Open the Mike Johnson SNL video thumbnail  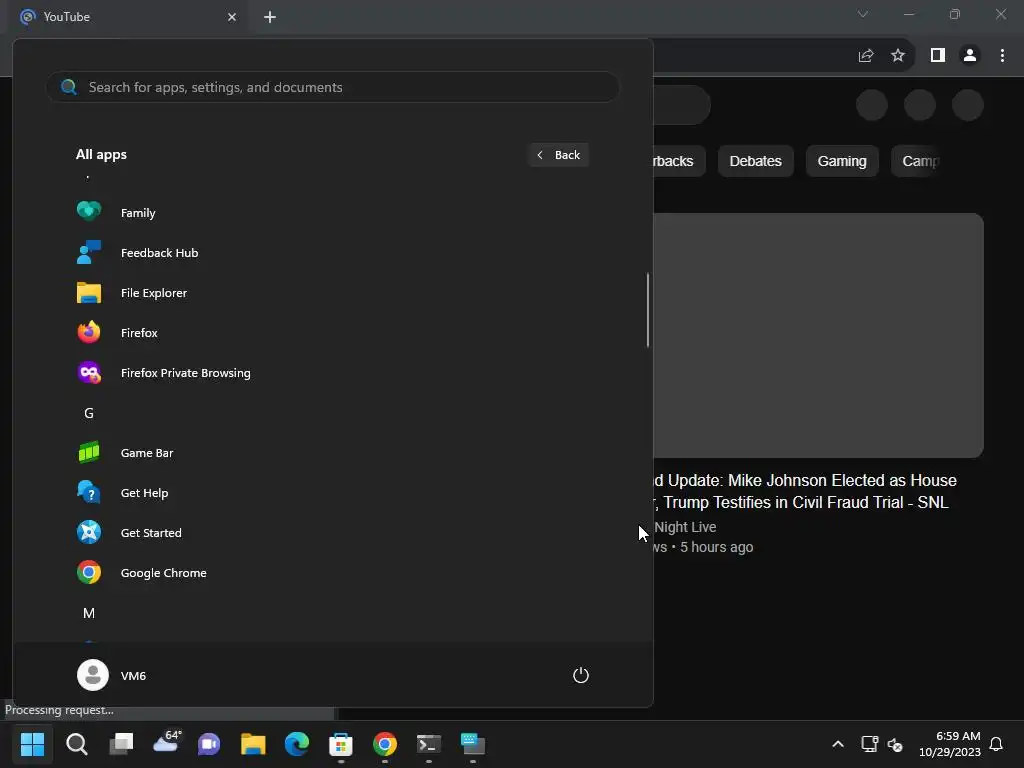pos(818,335)
